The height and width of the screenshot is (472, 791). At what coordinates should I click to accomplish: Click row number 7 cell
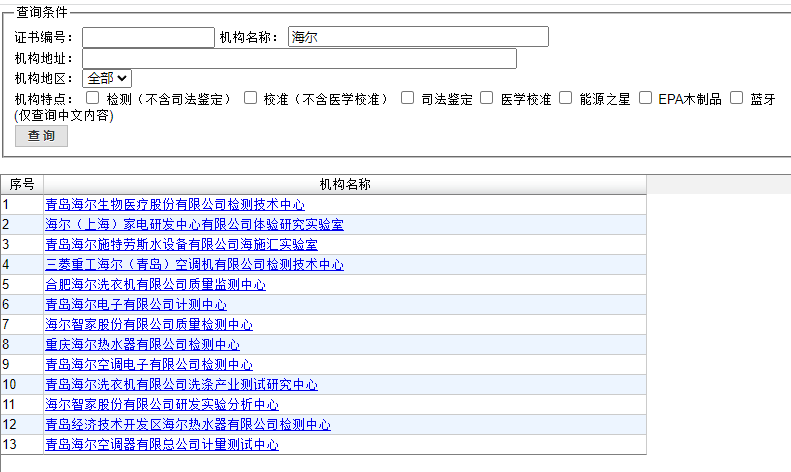(22, 324)
